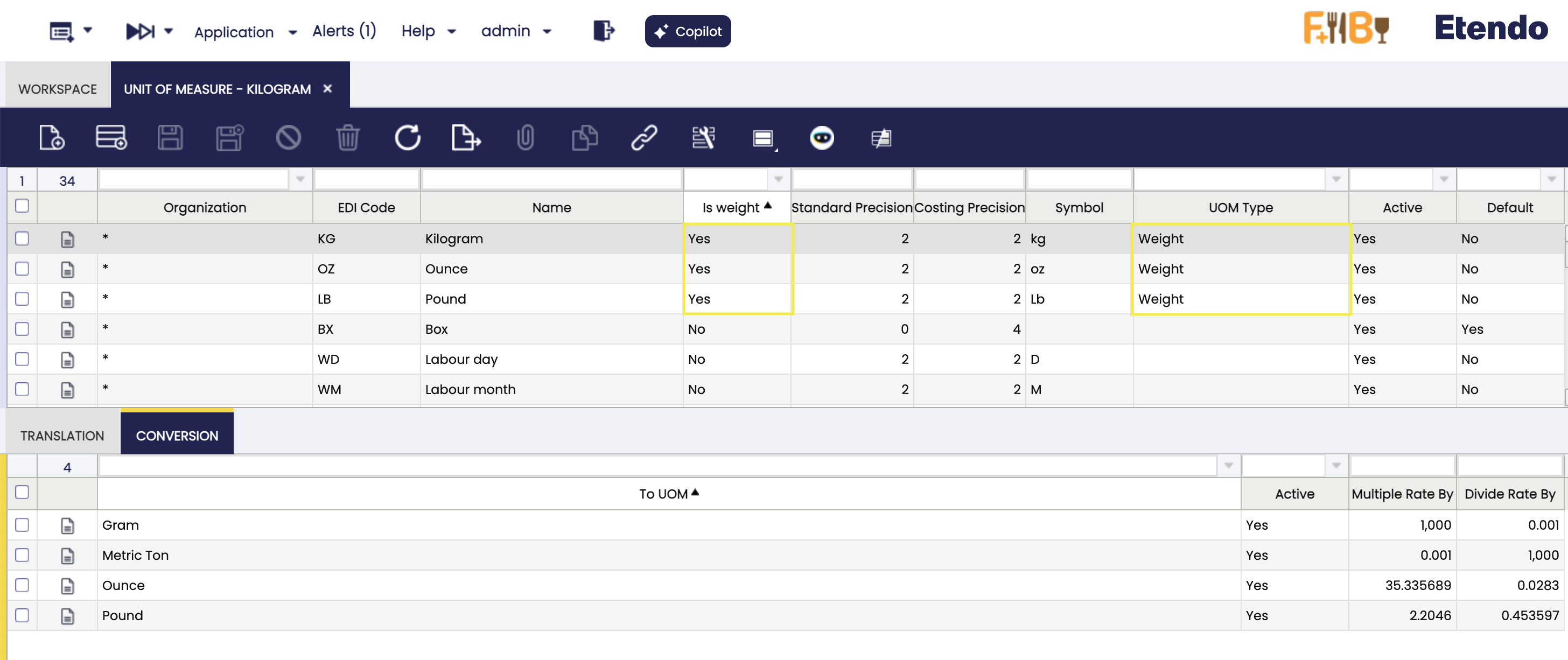Screen dimensions: 1568x660
Task: Open the UOM Type filter dropdown
Action: [x=1335, y=179]
